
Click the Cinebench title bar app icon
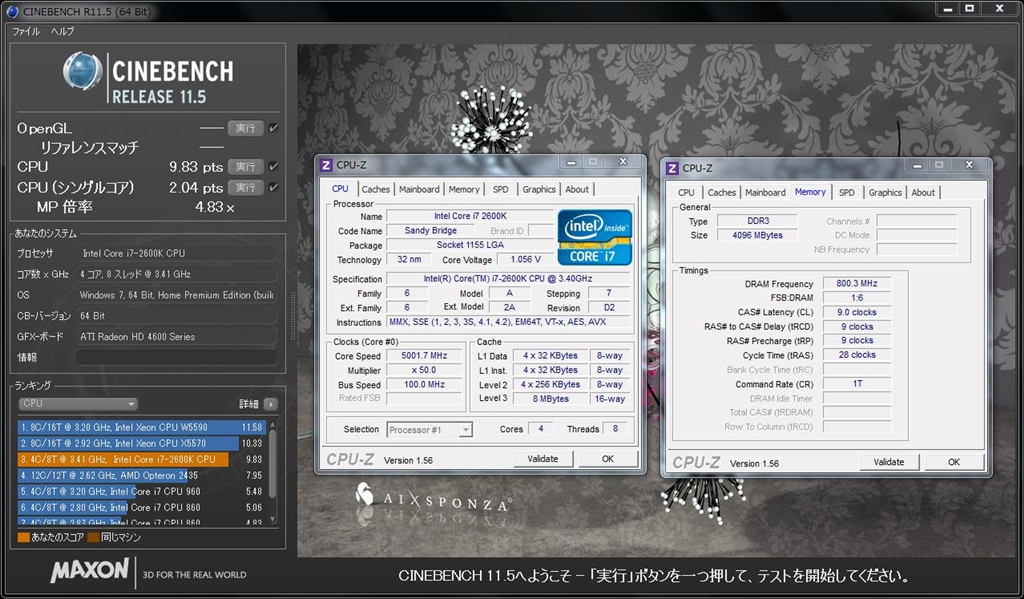(12, 11)
